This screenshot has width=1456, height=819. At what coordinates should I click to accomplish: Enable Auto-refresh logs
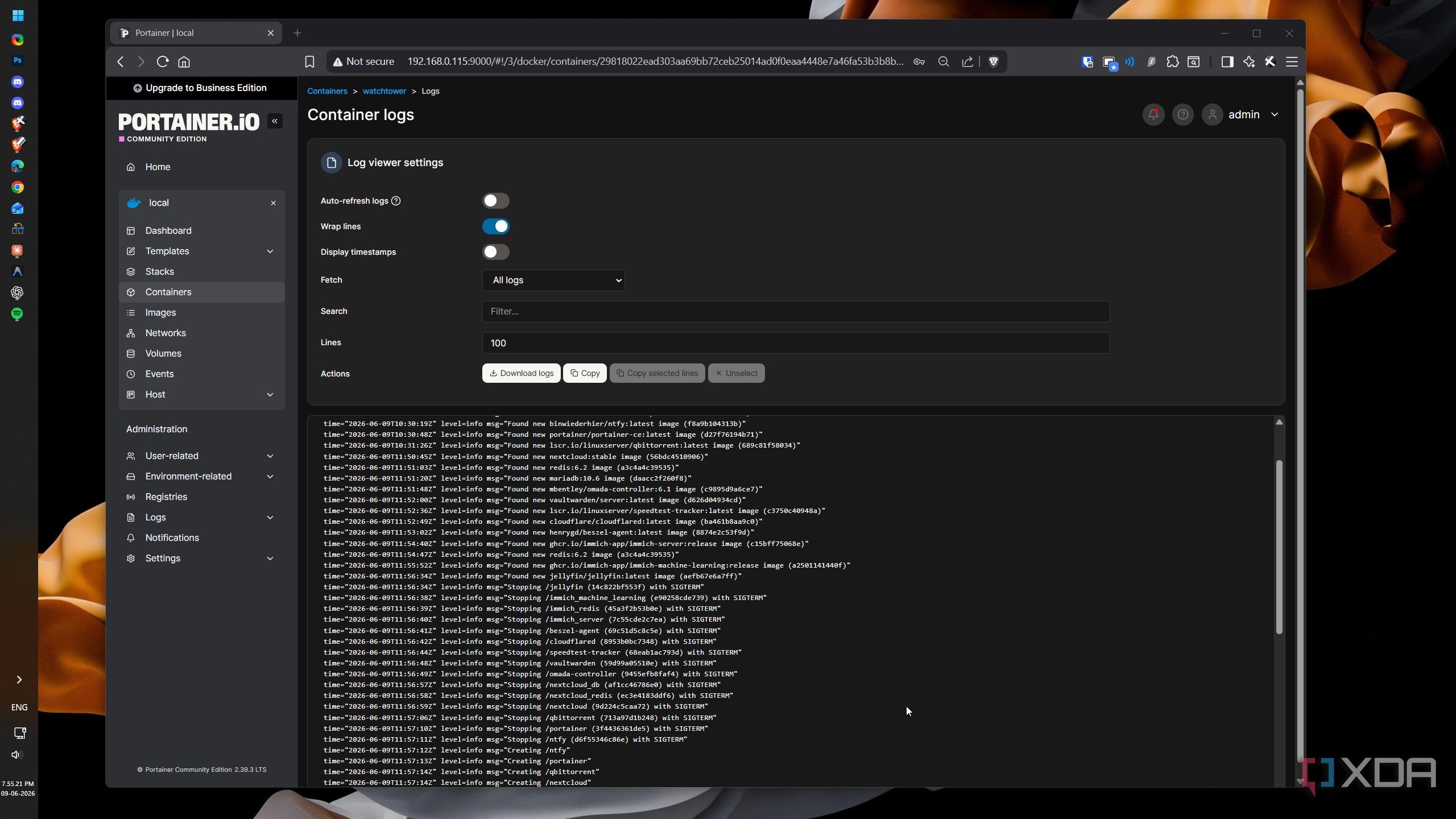tap(495, 201)
